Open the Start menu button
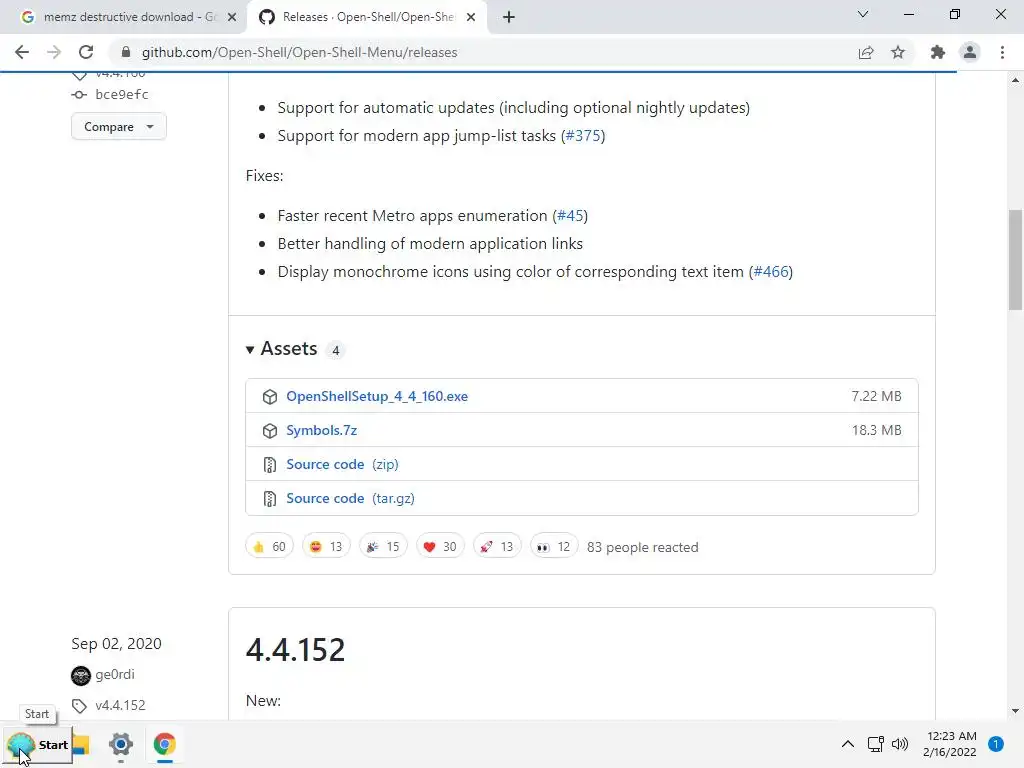This screenshot has width=1024, height=768. (x=37, y=744)
